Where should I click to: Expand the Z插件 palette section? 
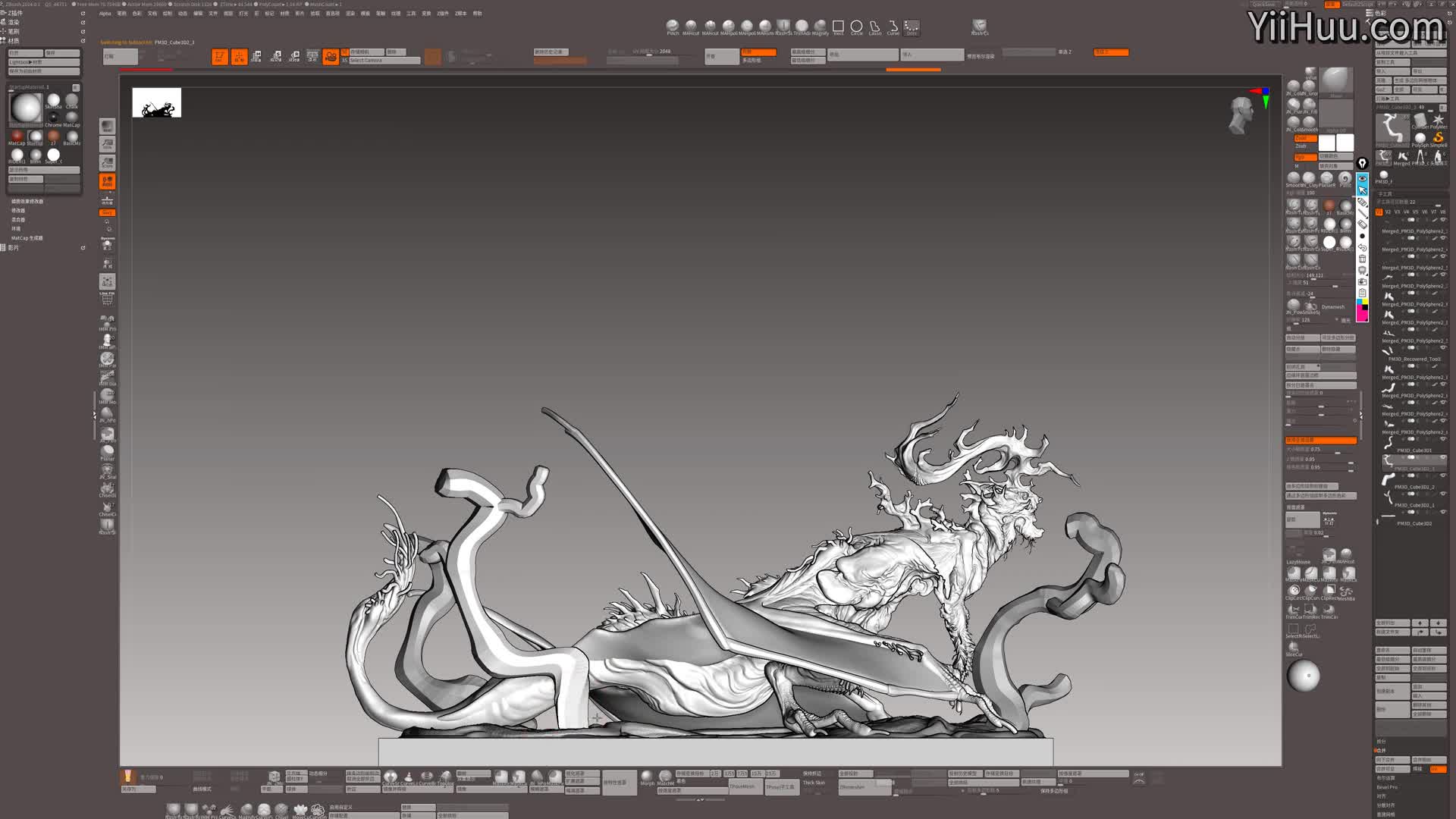15,13
